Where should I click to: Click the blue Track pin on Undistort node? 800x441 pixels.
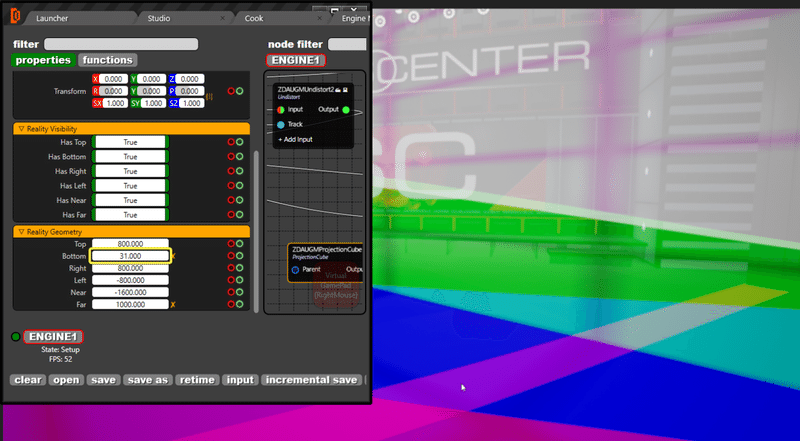(281, 124)
